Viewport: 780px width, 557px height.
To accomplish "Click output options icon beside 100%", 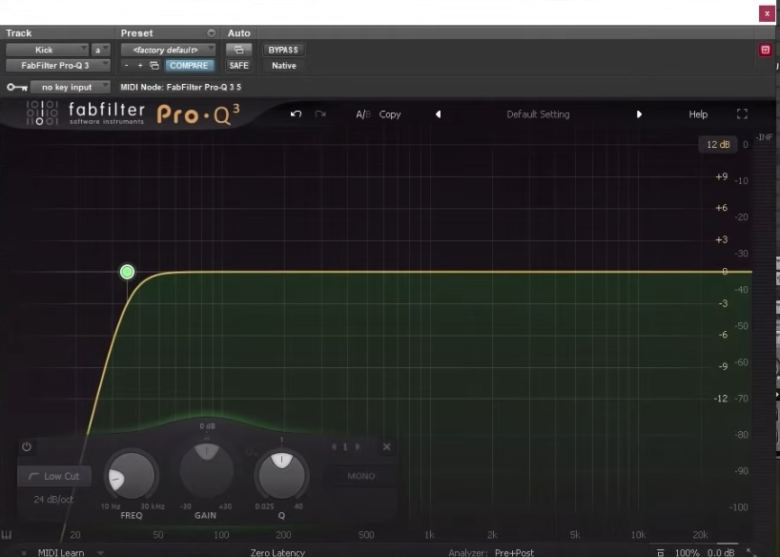I will [x=661, y=553].
